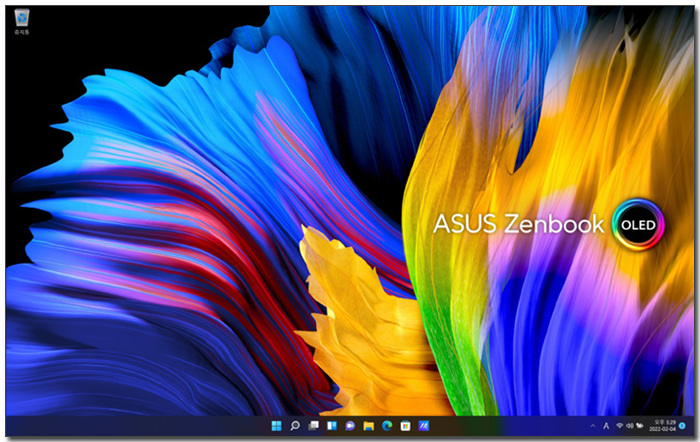The image size is (700, 442).
Task: Expand the hidden system tray icons chevron
Action: click(x=591, y=426)
